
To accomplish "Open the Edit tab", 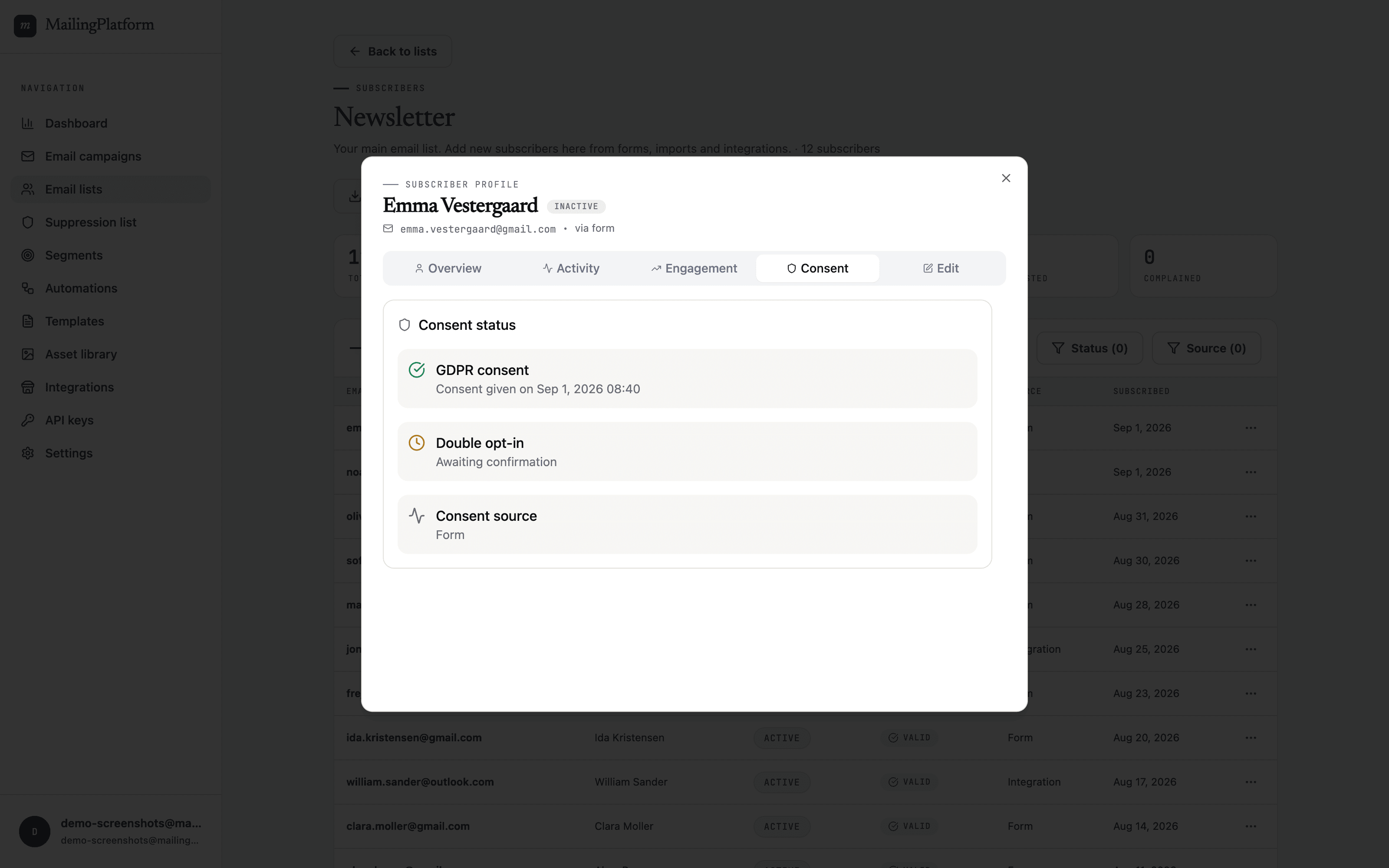I will pos(941,269).
